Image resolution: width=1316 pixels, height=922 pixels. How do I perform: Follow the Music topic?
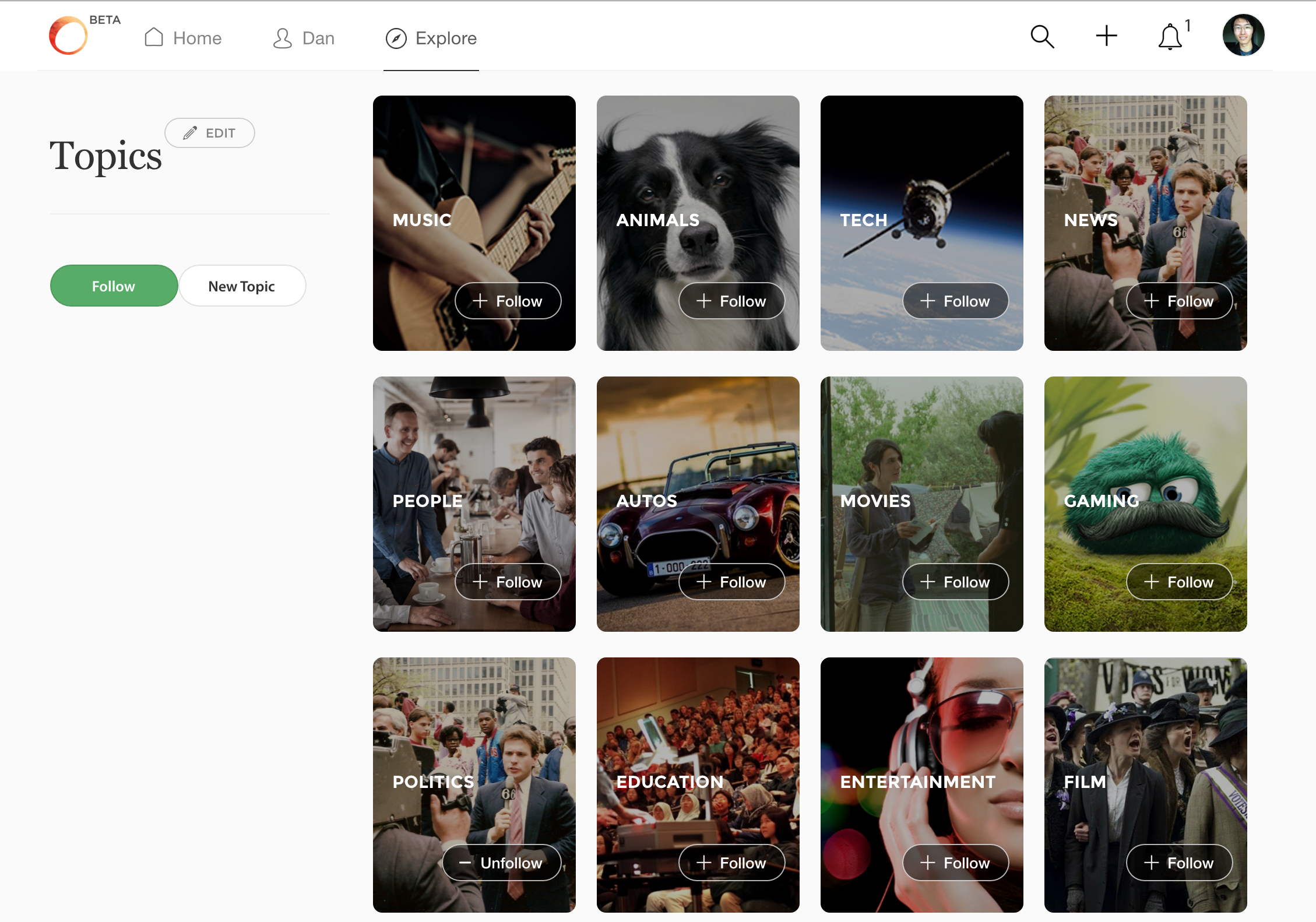tap(508, 301)
